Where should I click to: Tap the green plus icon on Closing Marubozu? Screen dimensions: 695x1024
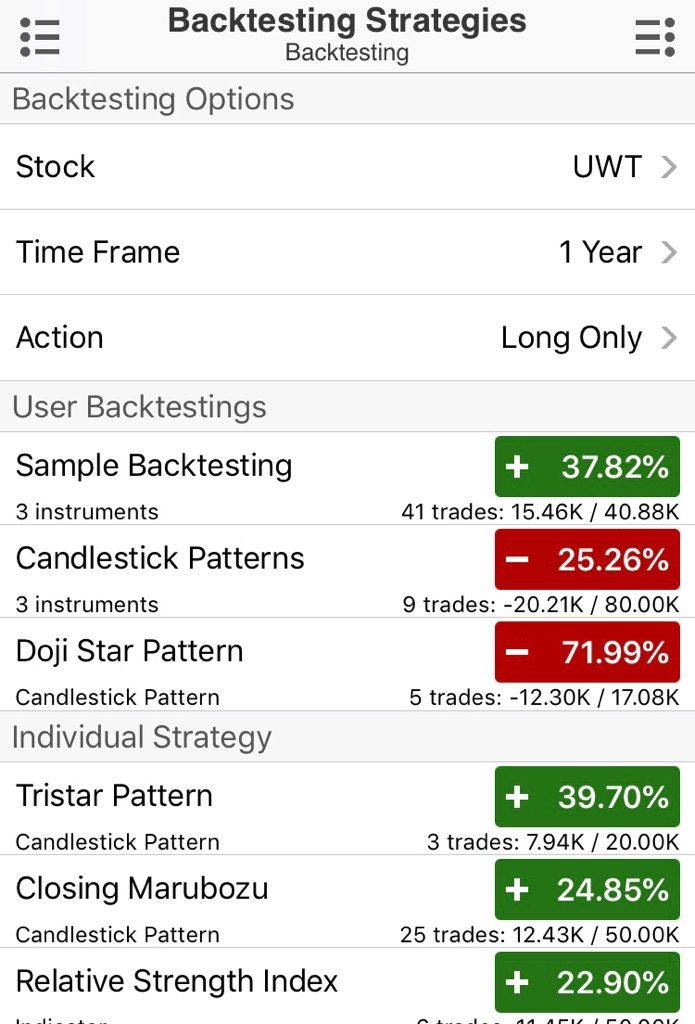pos(517,889)
